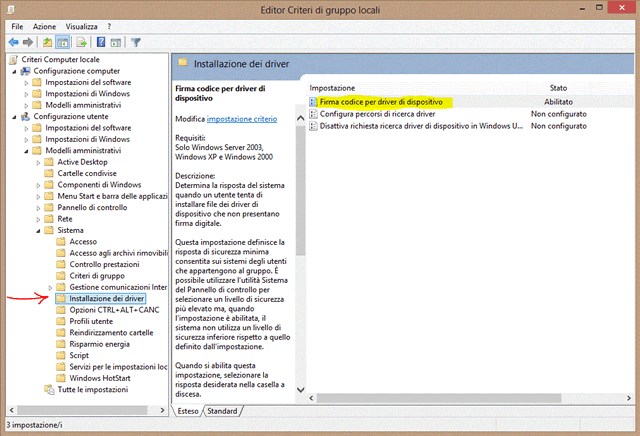Click the Active Desktop folder icon
The height and width of the screenshot is (436, 640).
pyautogui.click(x=49, y=162)
